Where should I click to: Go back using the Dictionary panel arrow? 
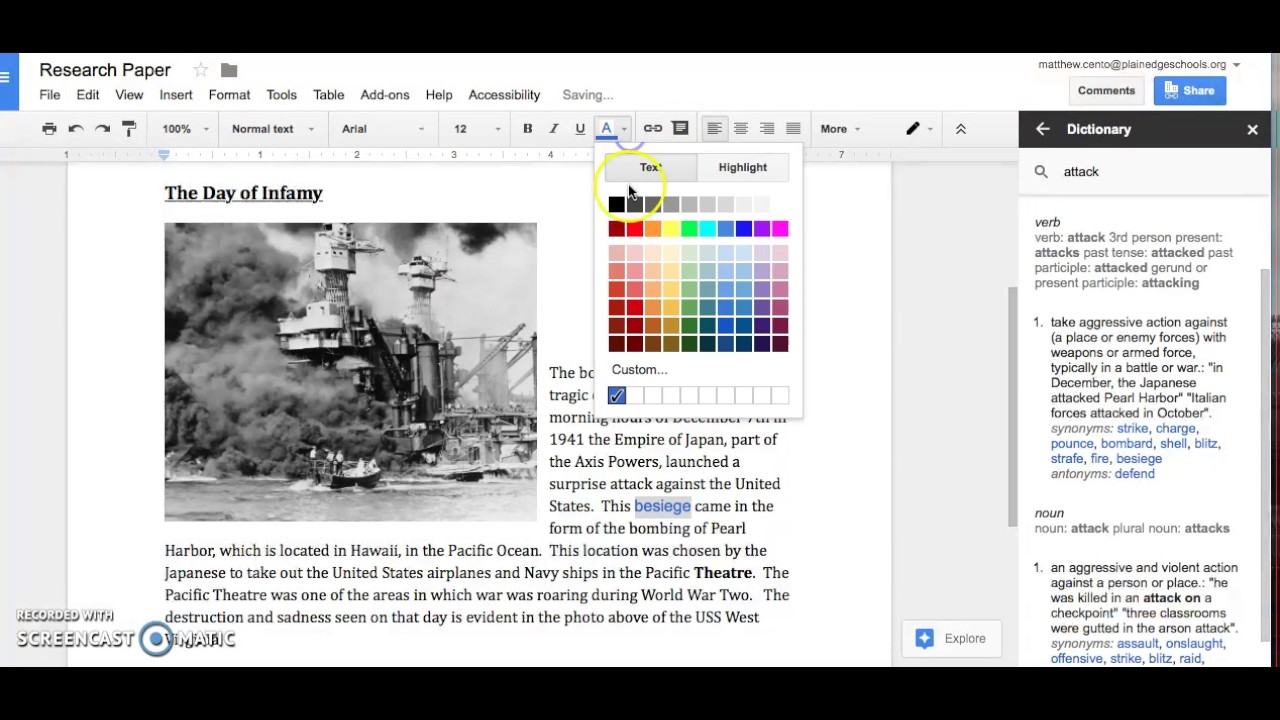[x=1043, y=129]
